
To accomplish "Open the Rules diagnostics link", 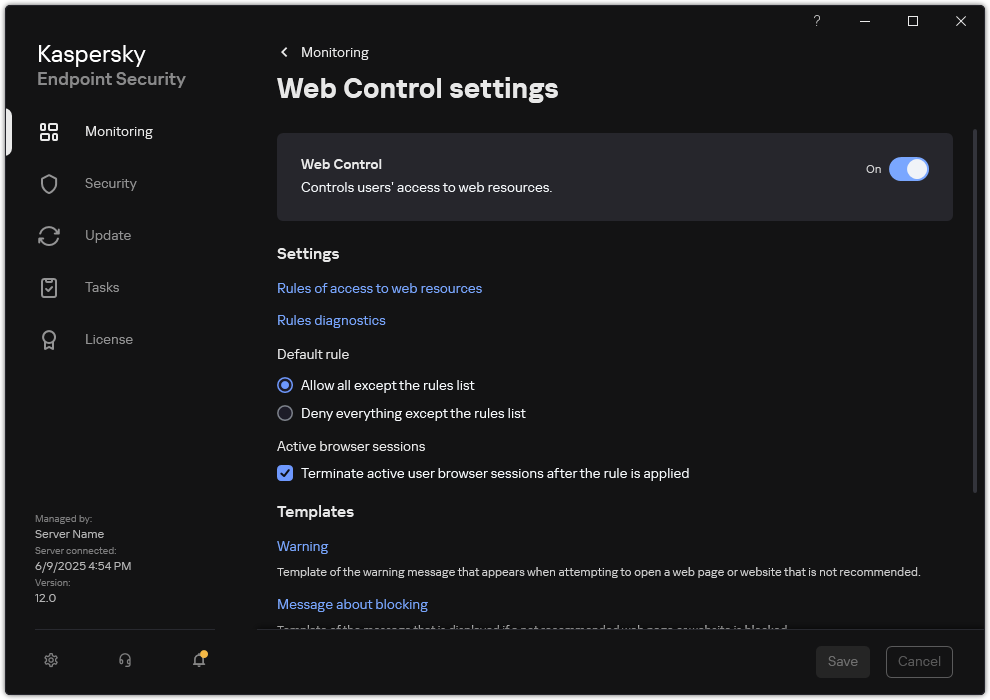I will [331, 320].
